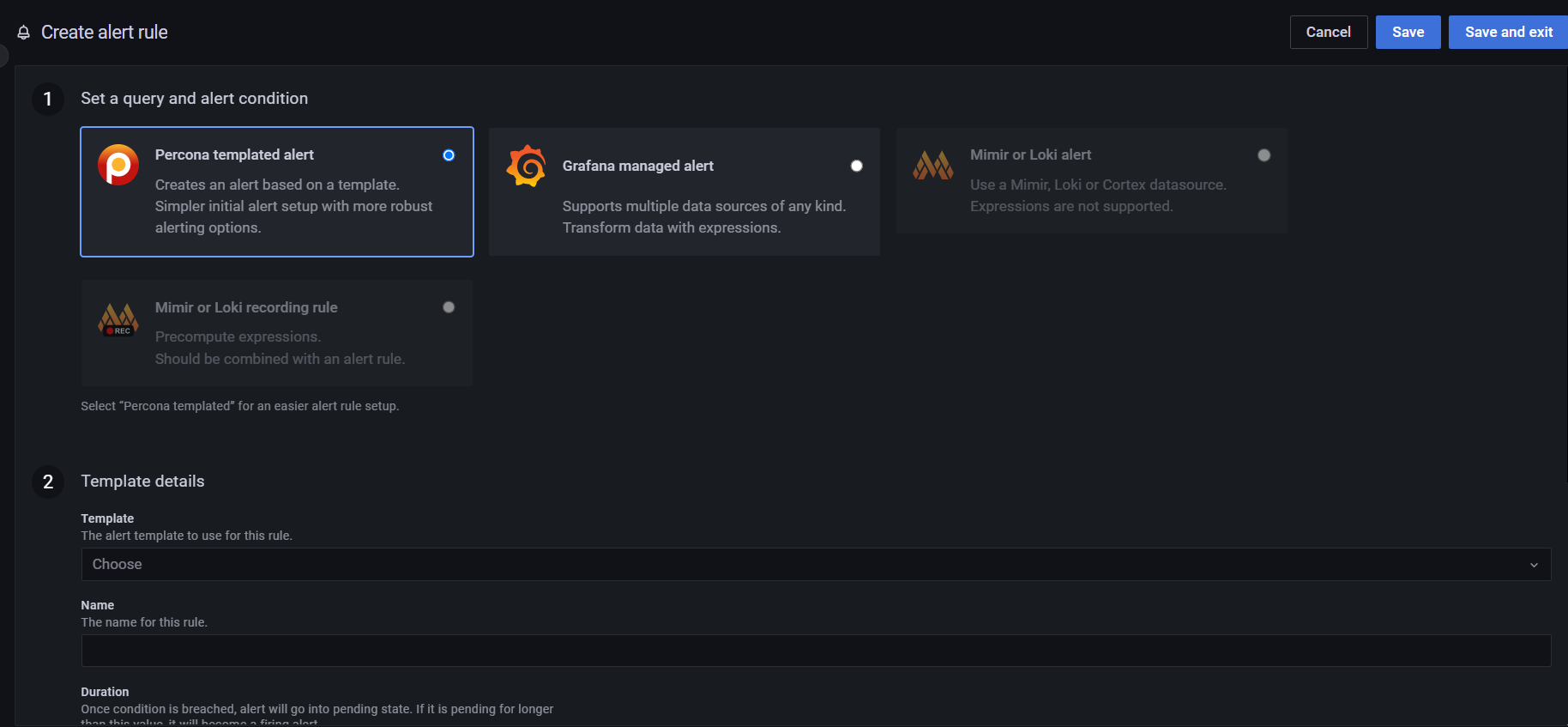Click the Mimir or Loki alert icon

(x=933, y=165)
